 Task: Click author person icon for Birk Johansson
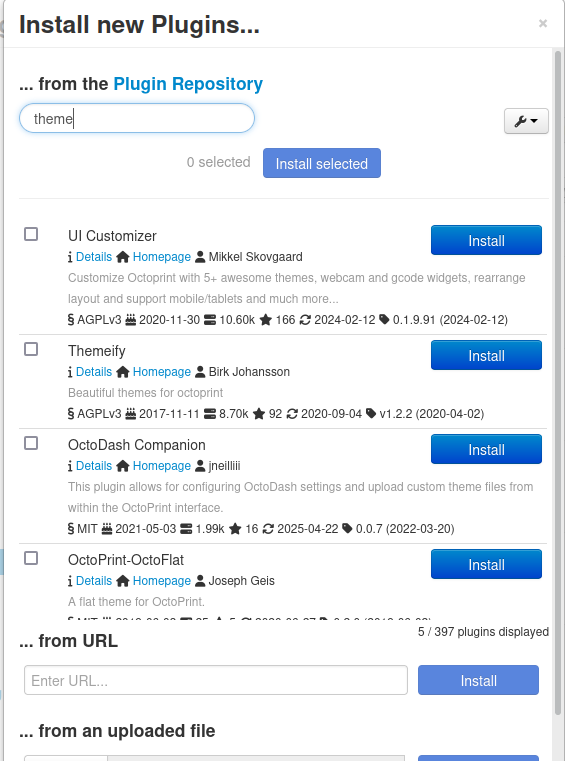200,372
